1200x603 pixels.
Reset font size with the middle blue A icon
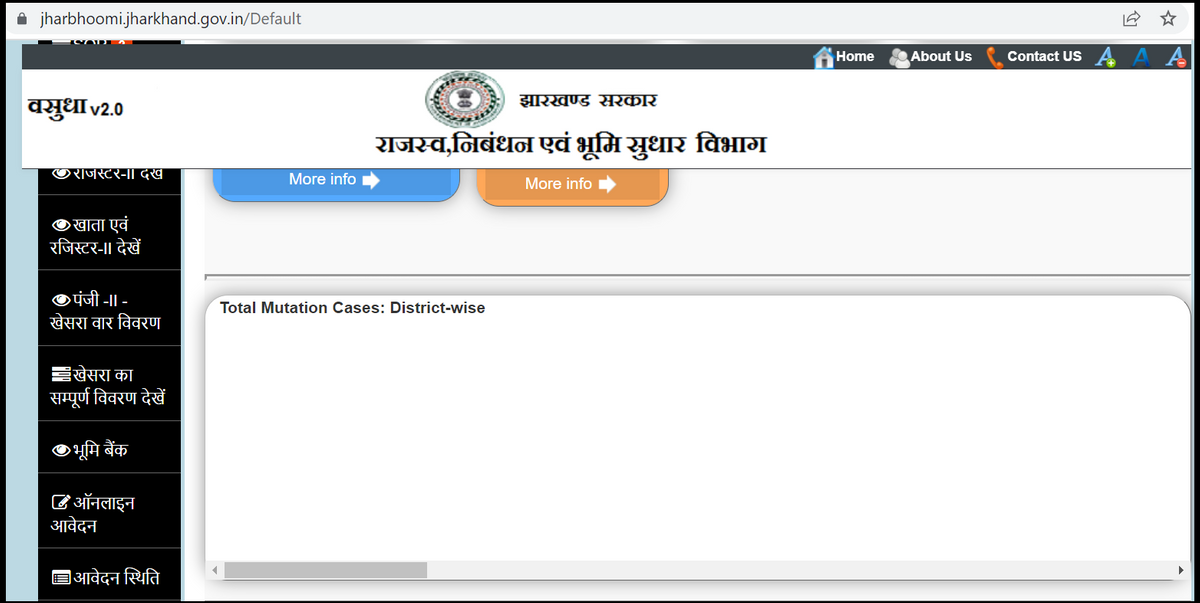click(1141, 57)
